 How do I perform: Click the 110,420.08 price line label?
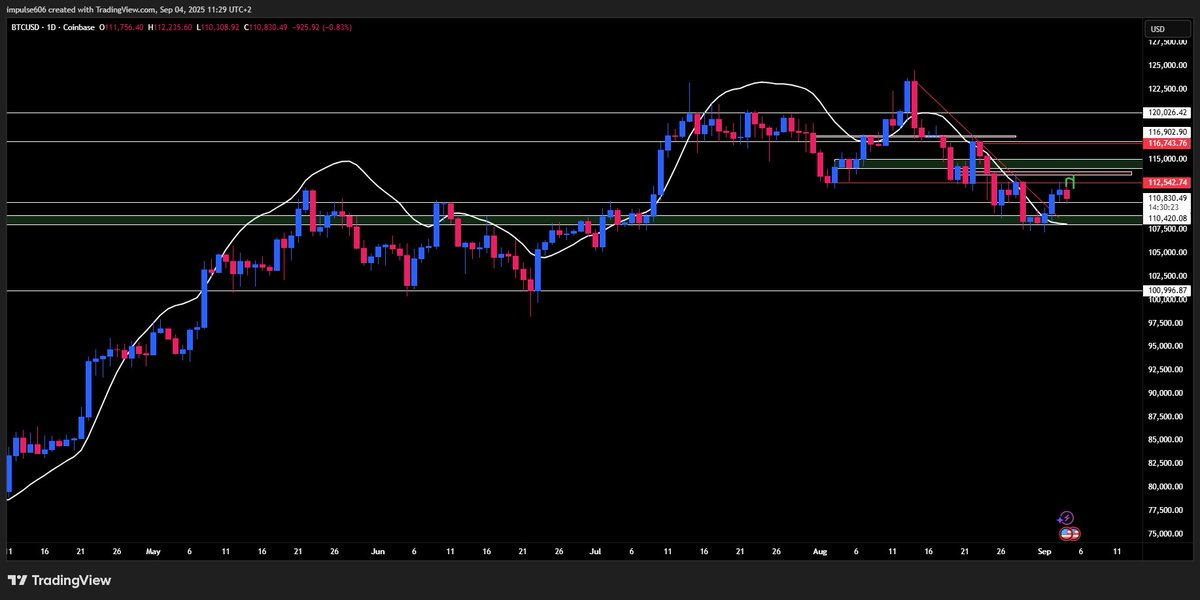pyautogui.click(x=1166, y=218)
